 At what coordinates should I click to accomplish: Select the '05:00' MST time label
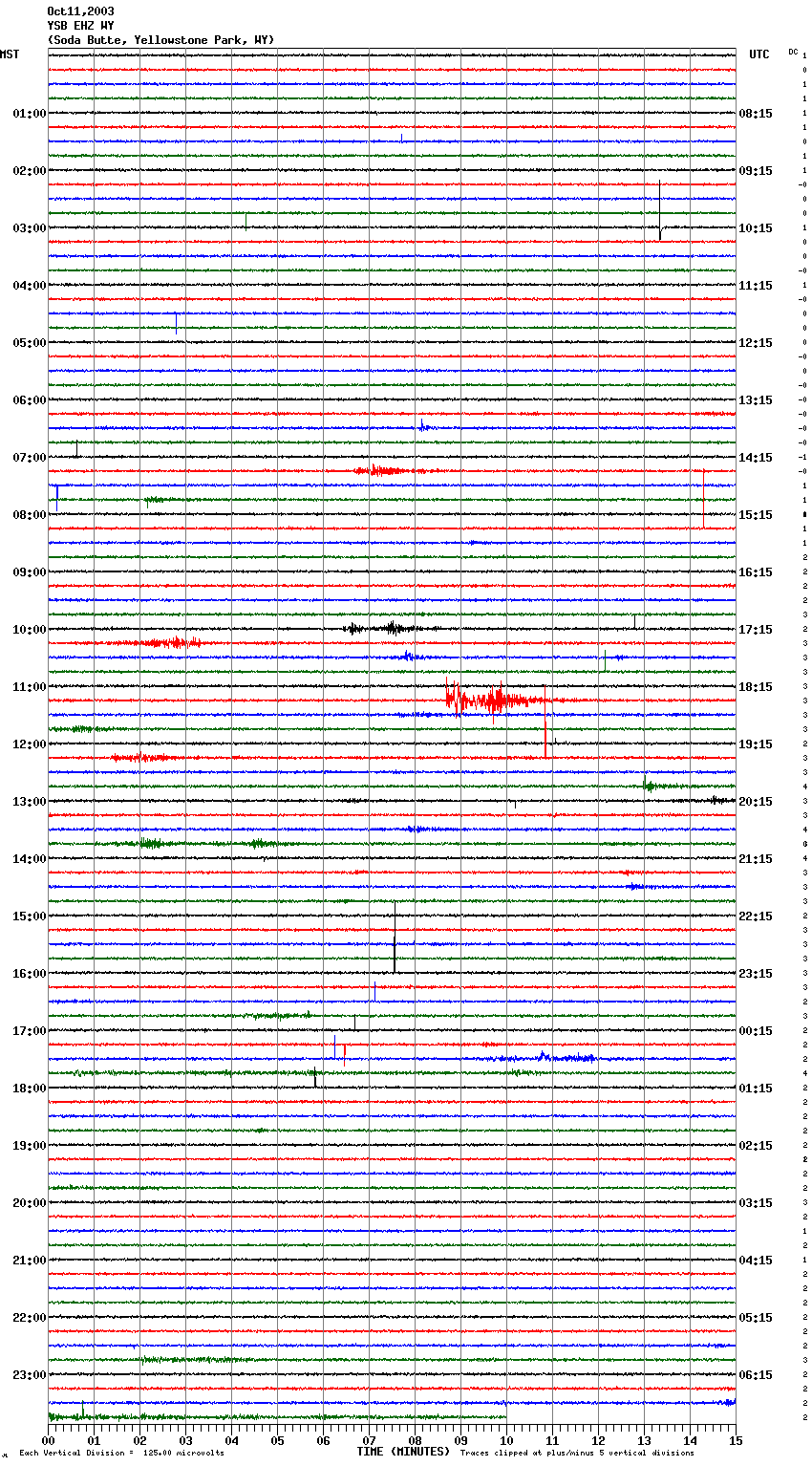point(30,343)
